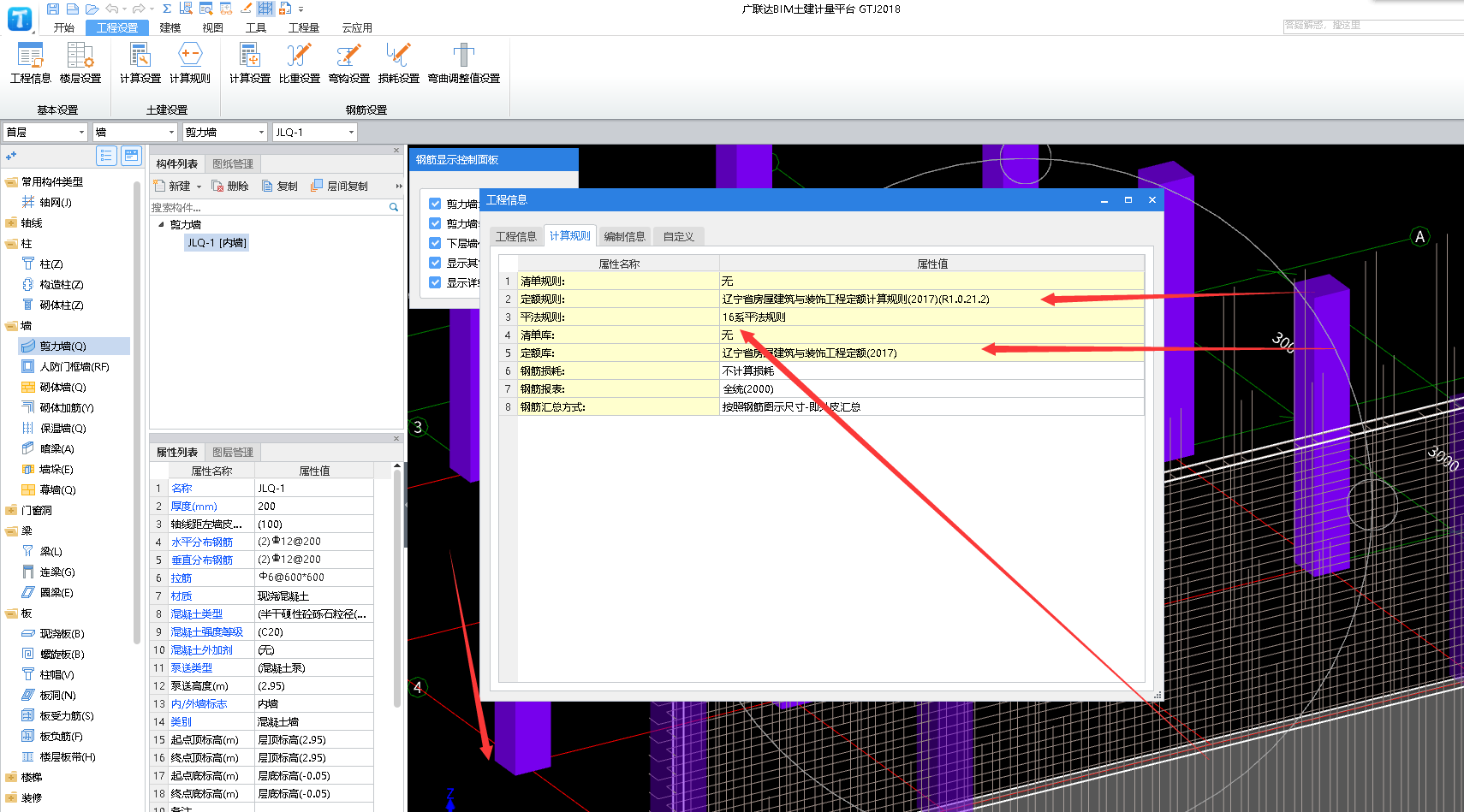This screenshot has height=812, width=1464.
Task: Select JLQ-1 [内墙] in component list
Action: pos(217,243)
